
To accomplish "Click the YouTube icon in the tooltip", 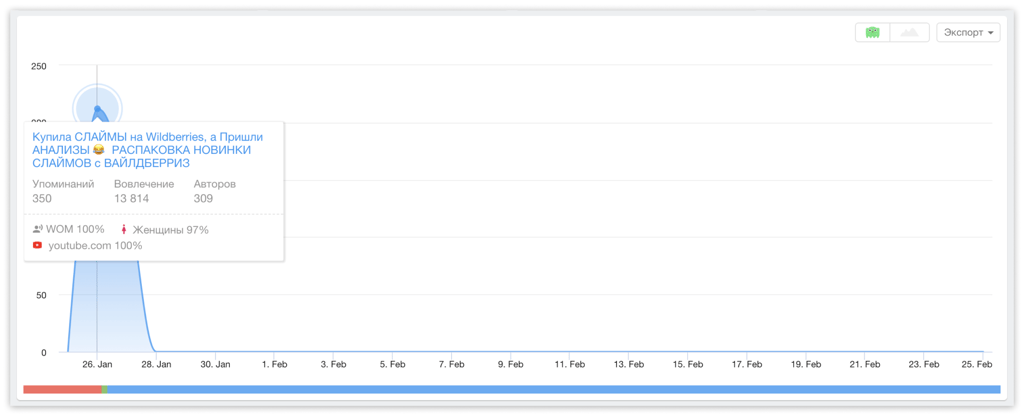I will coord(37,245).
